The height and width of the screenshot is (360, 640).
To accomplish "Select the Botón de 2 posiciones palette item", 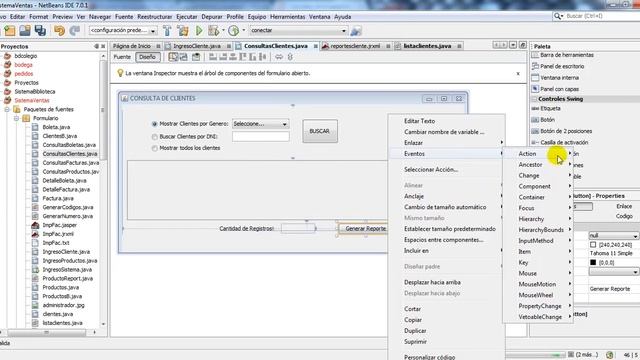I will click(x=566, y=131).
